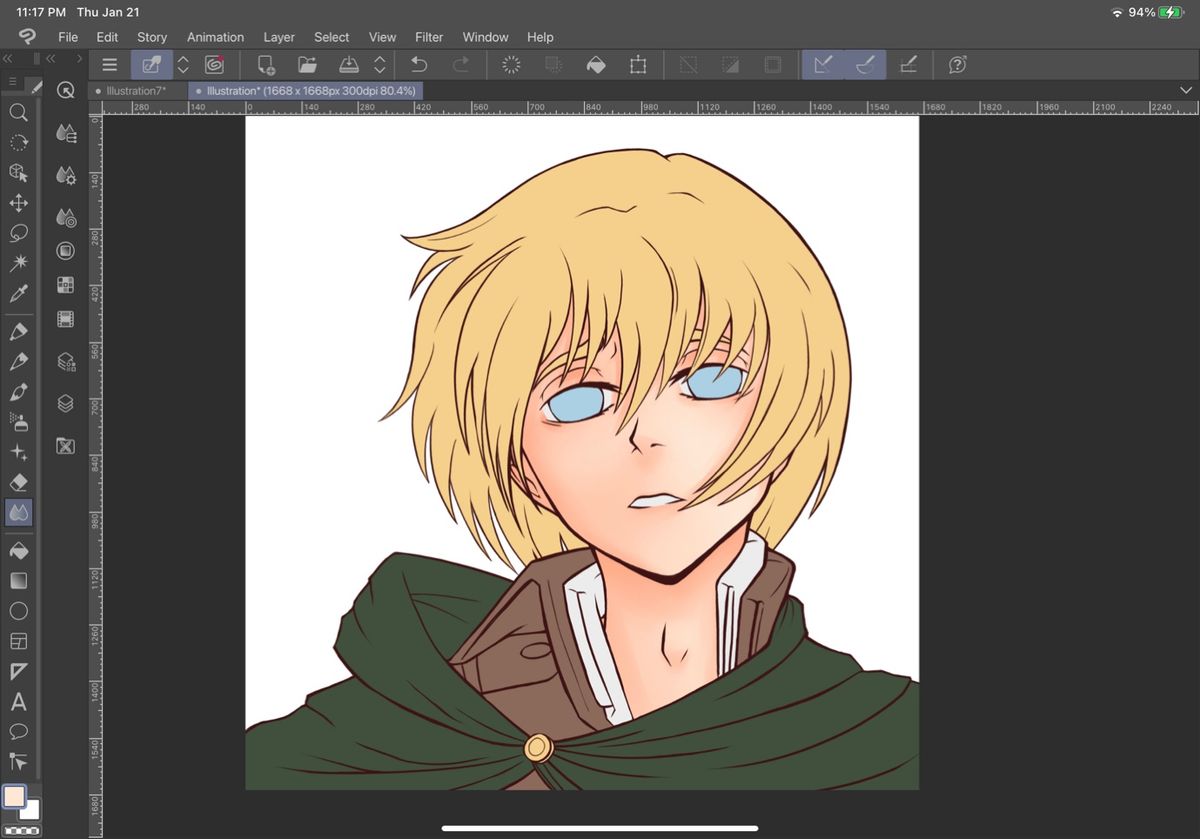
Task: Select the Pen tool
Action: [x=18, y=331]
